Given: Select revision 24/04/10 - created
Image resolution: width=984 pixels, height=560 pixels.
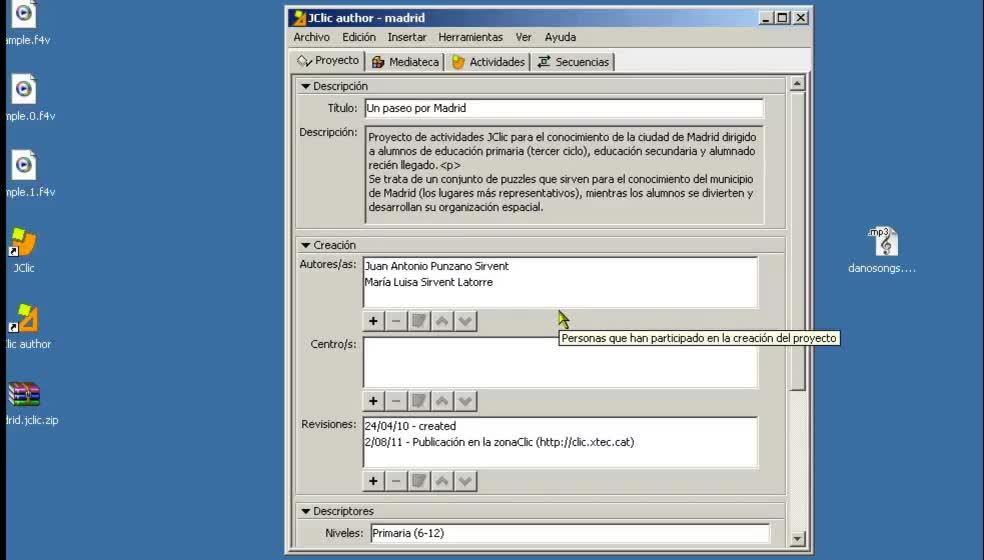Looking at the screenshot, I should coord(410,426).
